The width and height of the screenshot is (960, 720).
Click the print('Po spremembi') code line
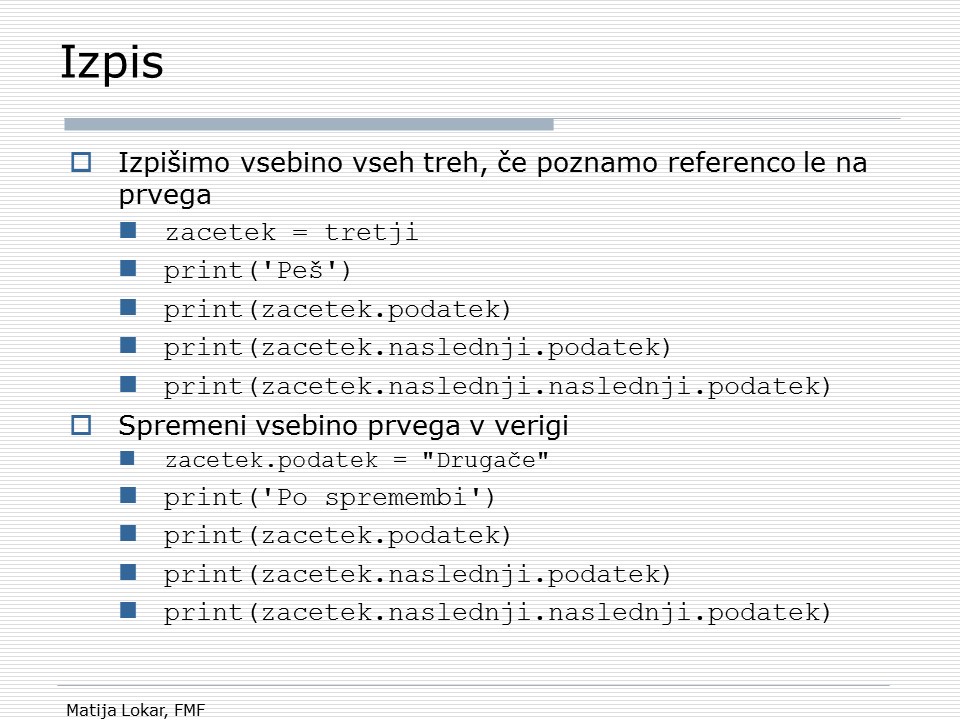330,497
